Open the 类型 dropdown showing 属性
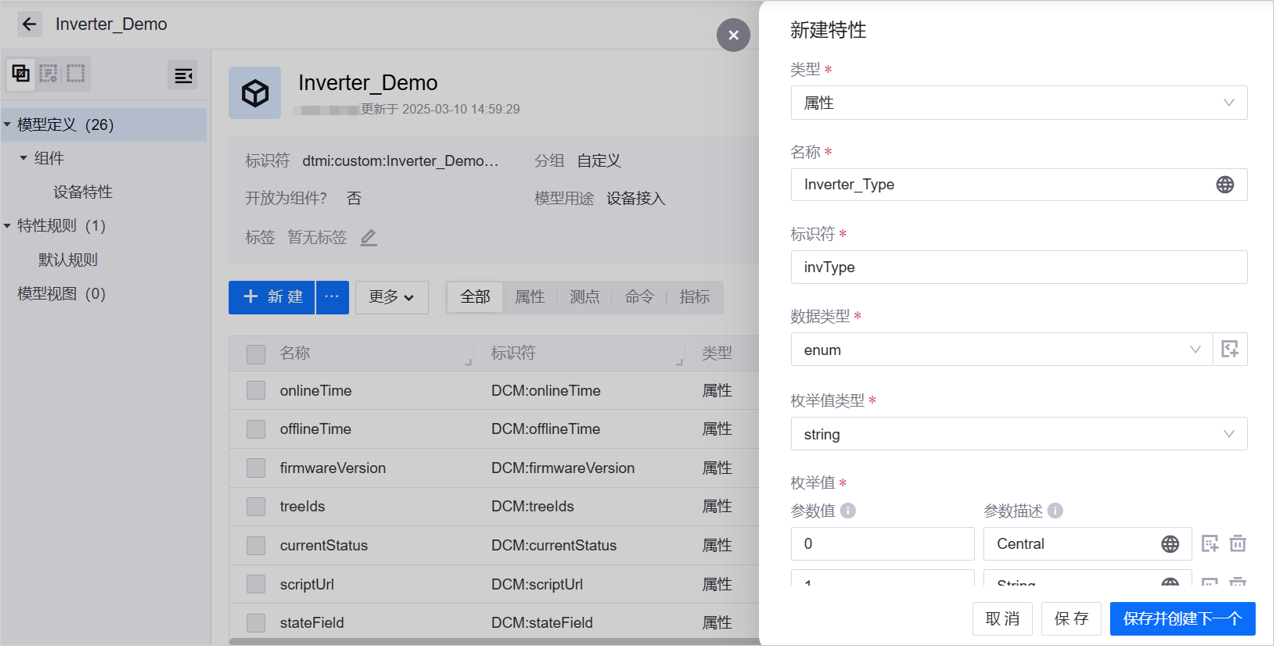The image size is (1274, 646). coord(1018,103)
